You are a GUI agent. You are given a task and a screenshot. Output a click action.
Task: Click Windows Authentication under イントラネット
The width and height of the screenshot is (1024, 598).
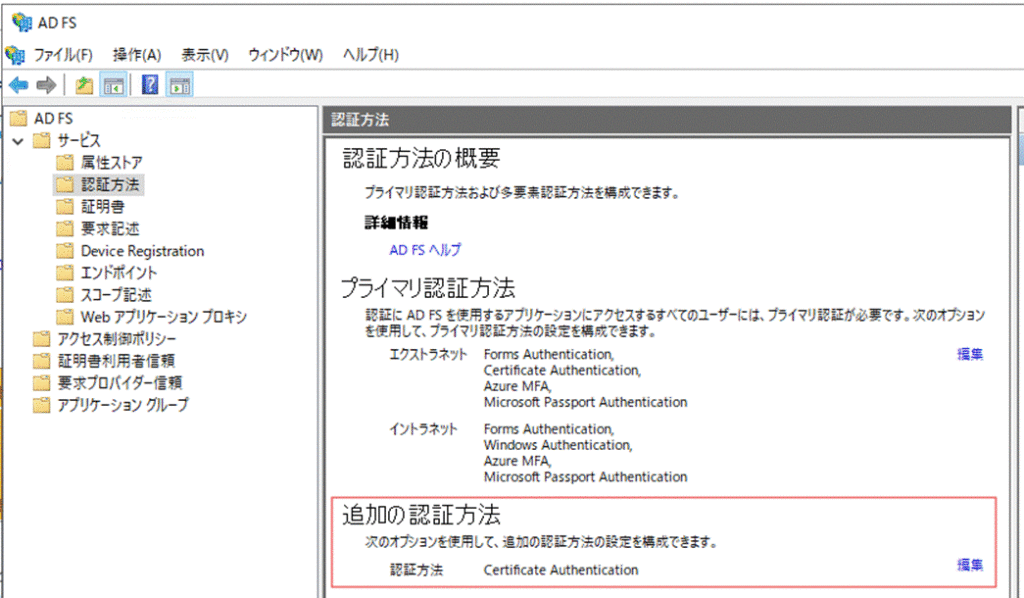click(x=558, y=445)
